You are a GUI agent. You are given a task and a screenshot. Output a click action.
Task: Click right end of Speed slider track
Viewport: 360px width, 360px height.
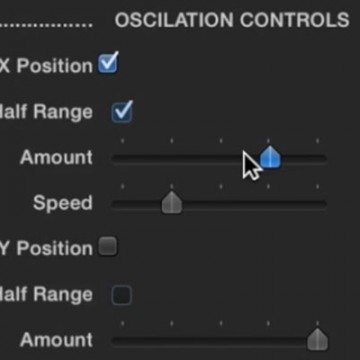(x=322, y=205)
